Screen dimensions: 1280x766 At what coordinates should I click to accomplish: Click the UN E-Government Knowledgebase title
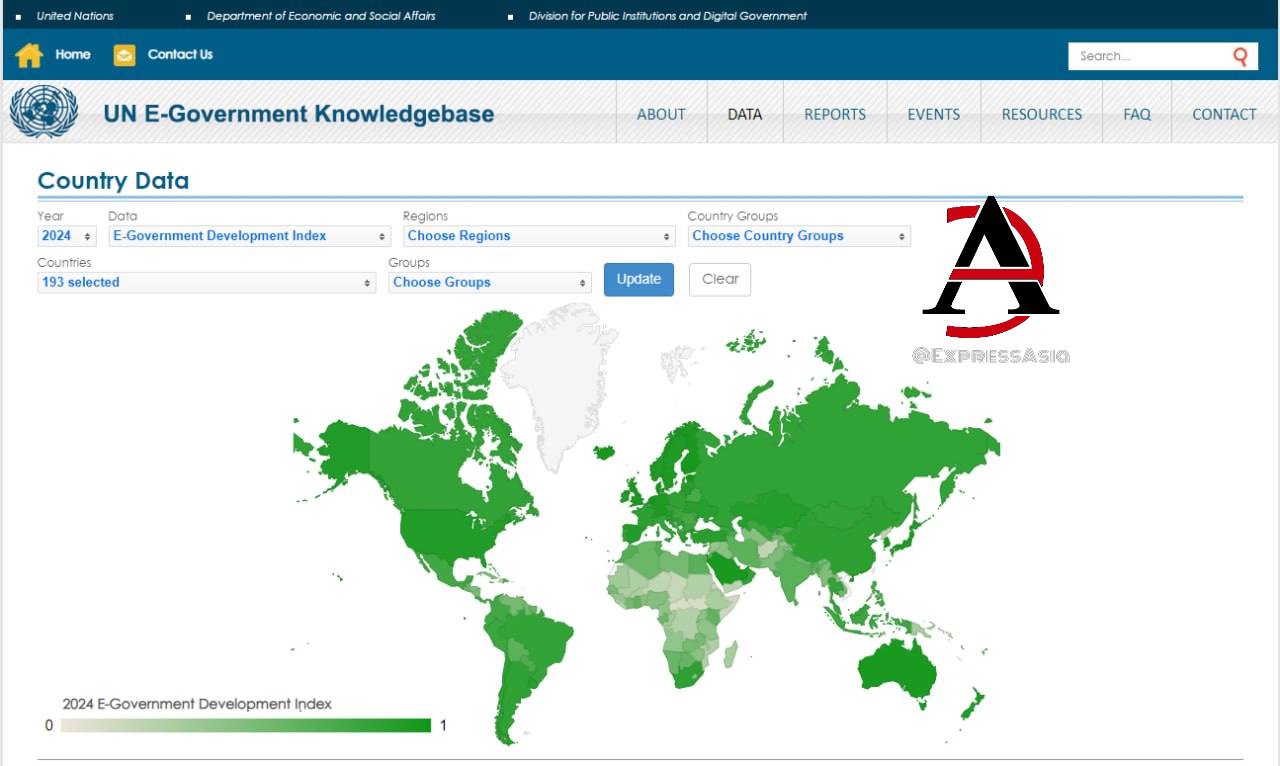click(x=299, y=114)
